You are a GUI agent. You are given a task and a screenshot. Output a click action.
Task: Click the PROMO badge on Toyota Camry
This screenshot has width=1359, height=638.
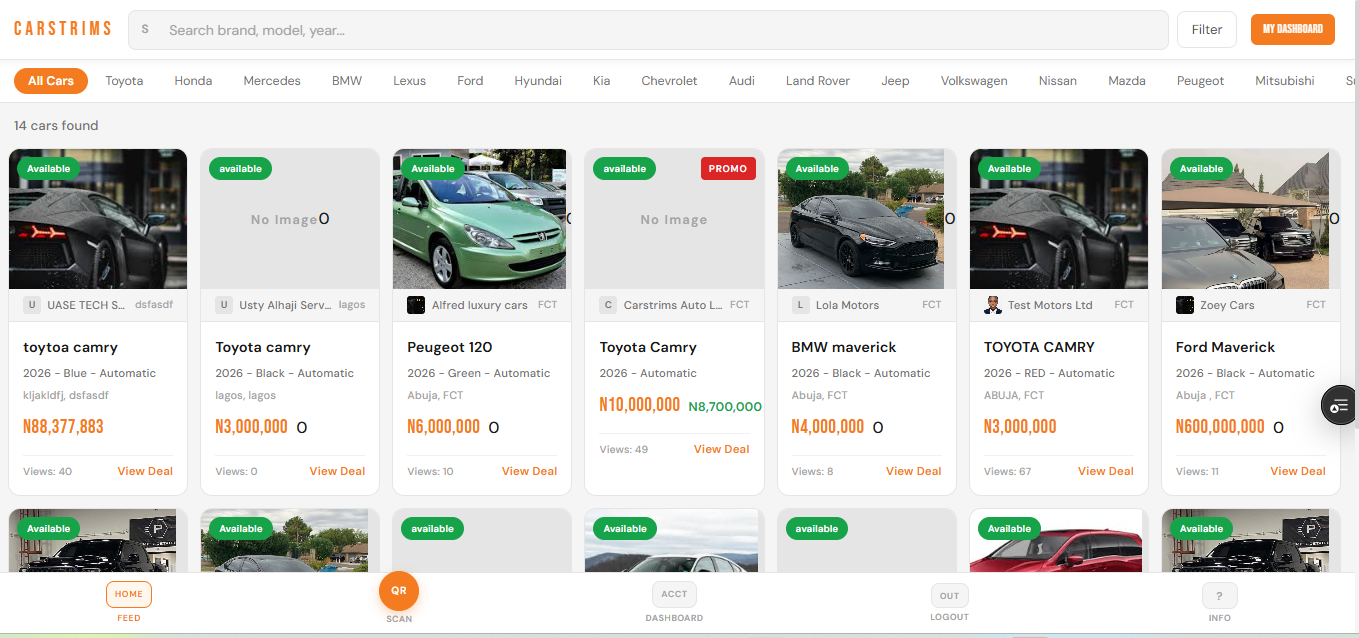coord(728,169)
